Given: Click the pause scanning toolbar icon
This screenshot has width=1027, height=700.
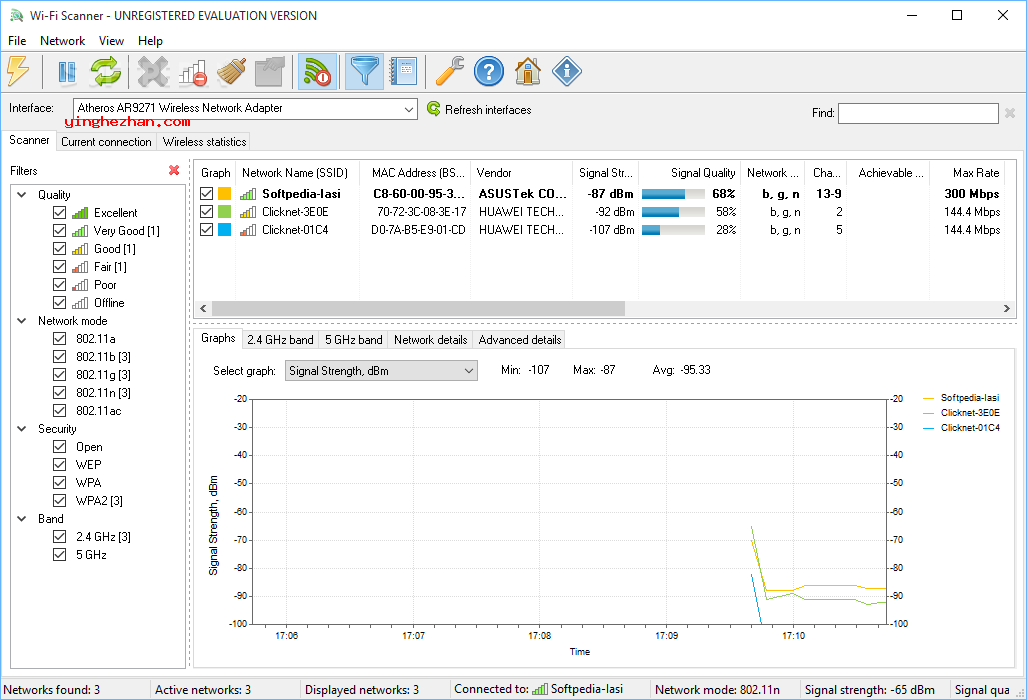Looking at the screenshot, I should pyautogui.click(x=67, y=71).
